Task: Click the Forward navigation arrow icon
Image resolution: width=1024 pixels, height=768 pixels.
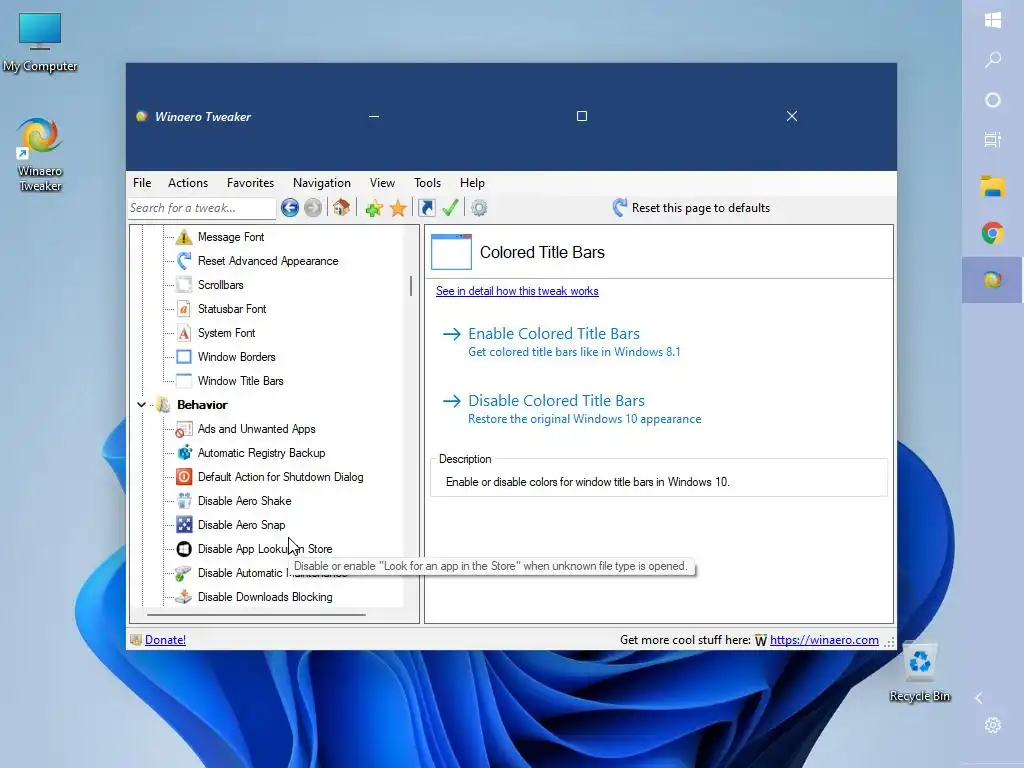Action: tap(313, 208)
